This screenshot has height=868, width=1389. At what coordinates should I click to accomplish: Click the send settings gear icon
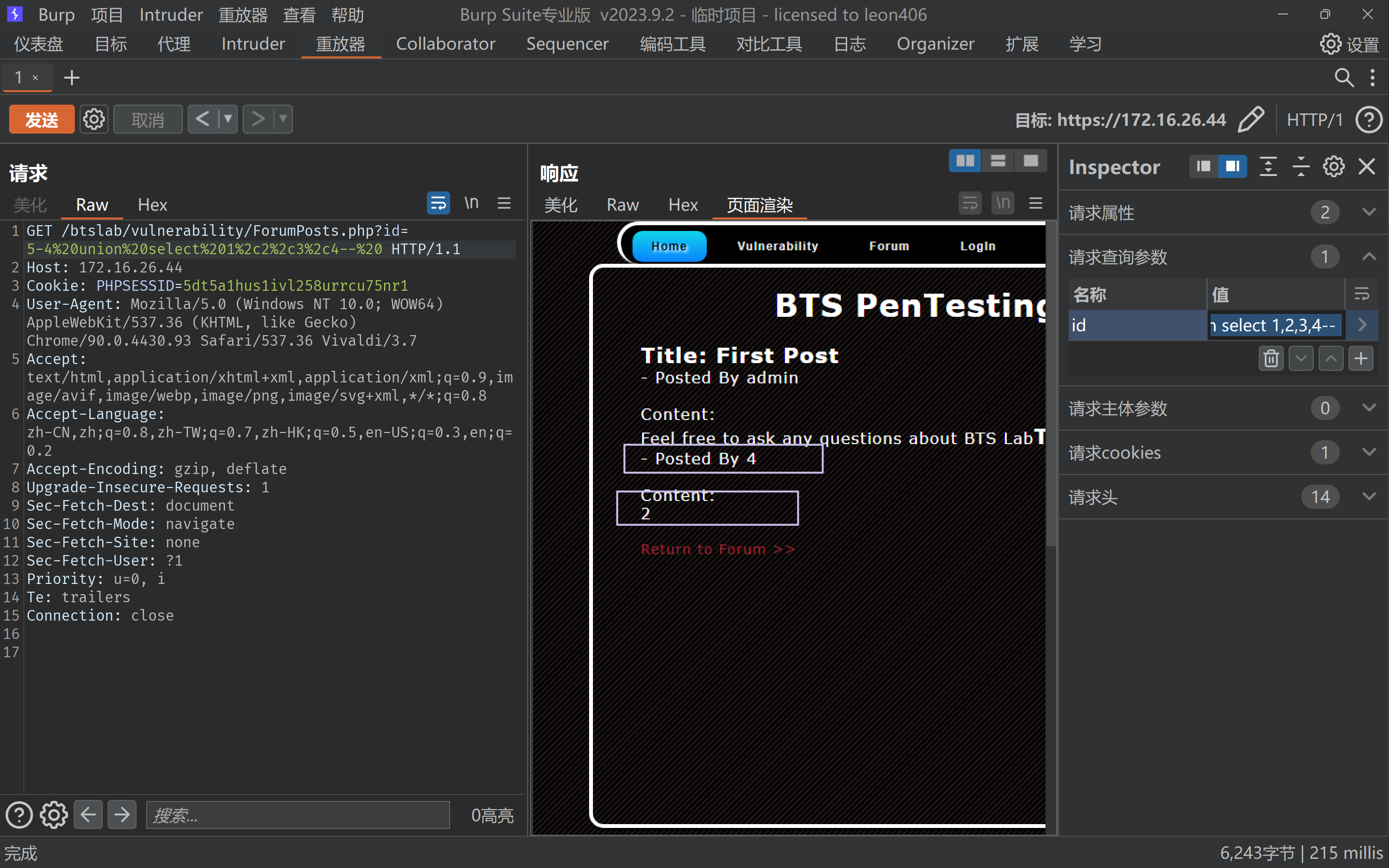pos(94,120)
